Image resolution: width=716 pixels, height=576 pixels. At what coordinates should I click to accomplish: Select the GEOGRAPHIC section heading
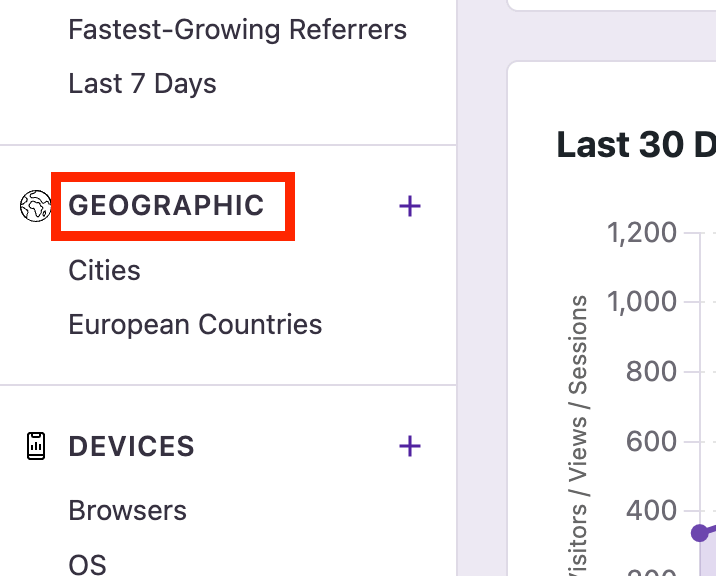[166, 206]
